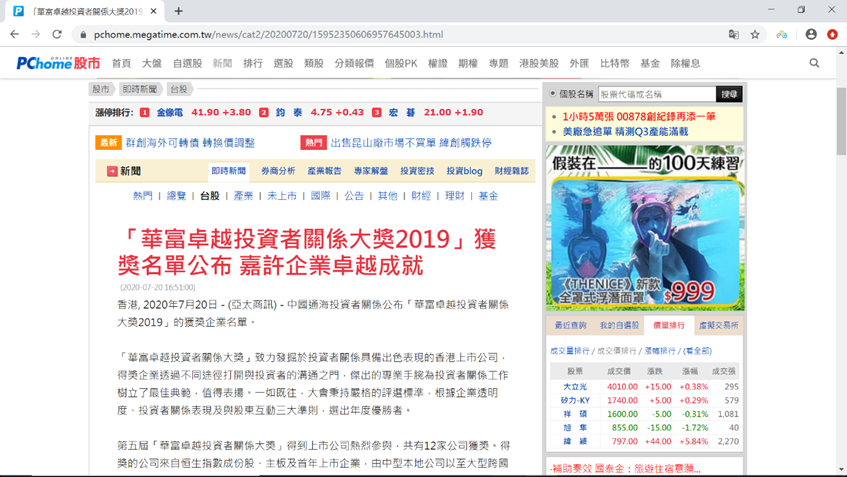Image resolution: width=847 pixels, height=477 pixels.
Task: Open 排行 menu item
Action: coord(253,63)
